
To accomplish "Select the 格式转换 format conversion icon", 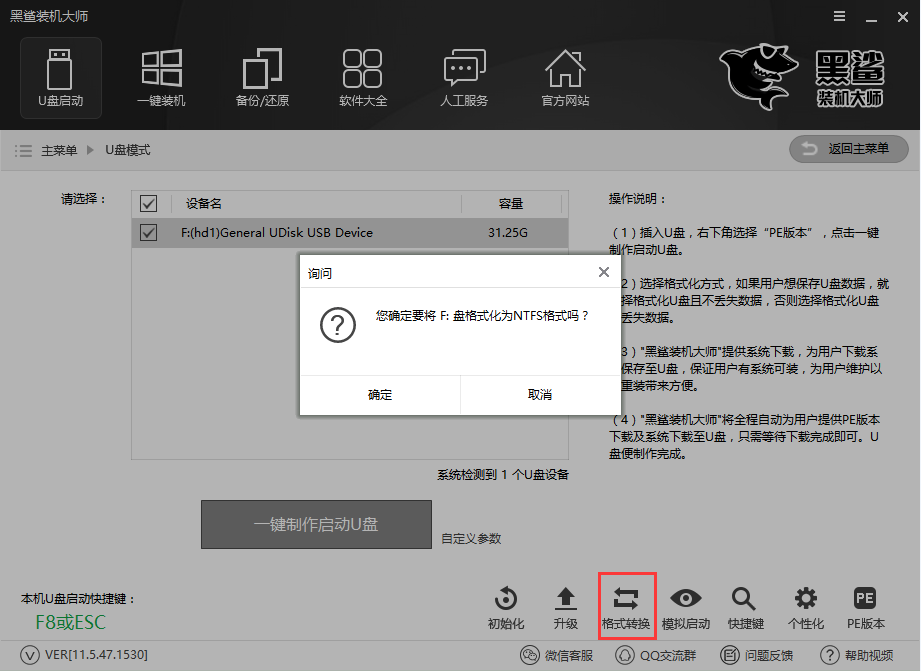I will pyautogui.click(x=625, y=606).
